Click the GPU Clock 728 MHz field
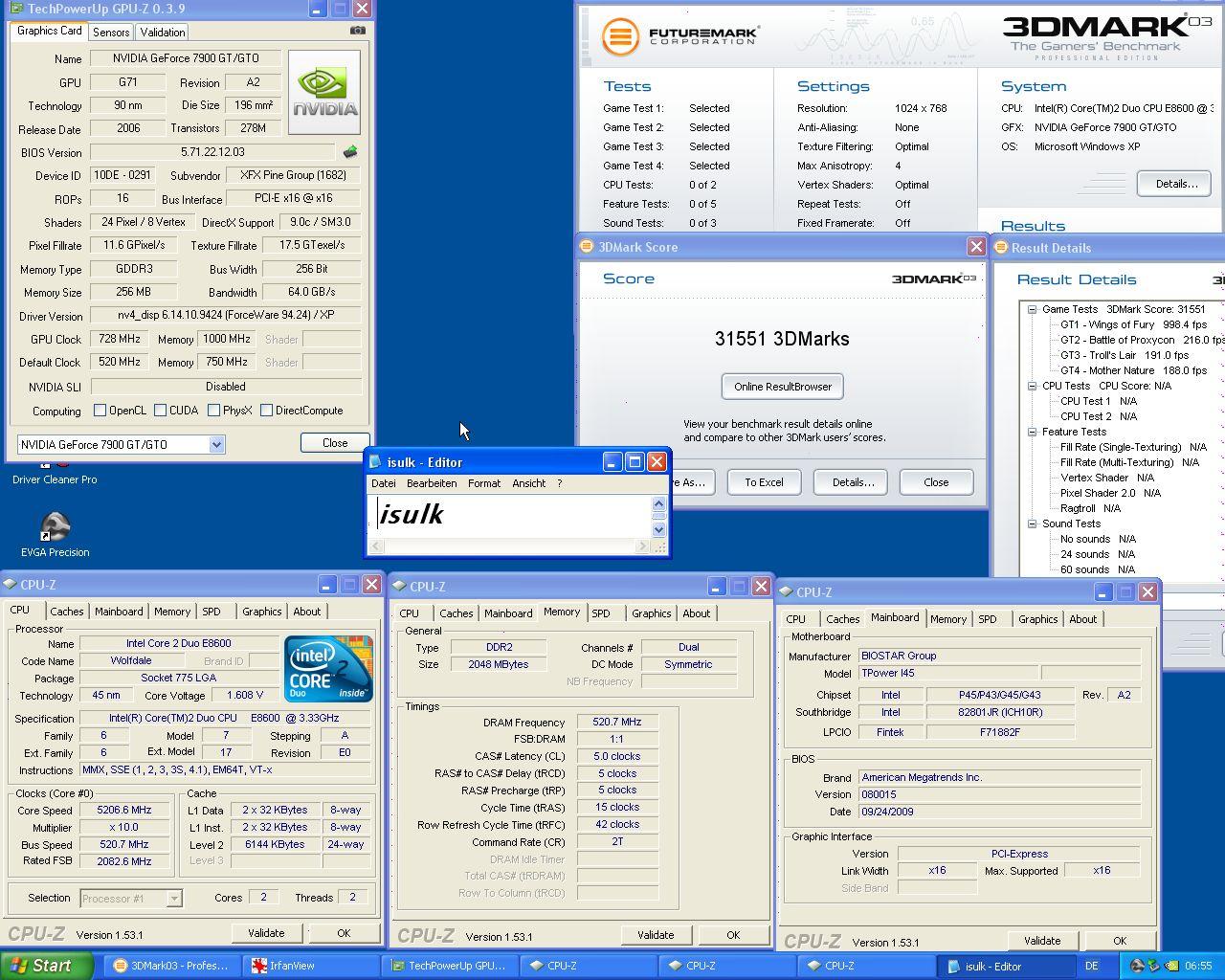 click(120, 339)
